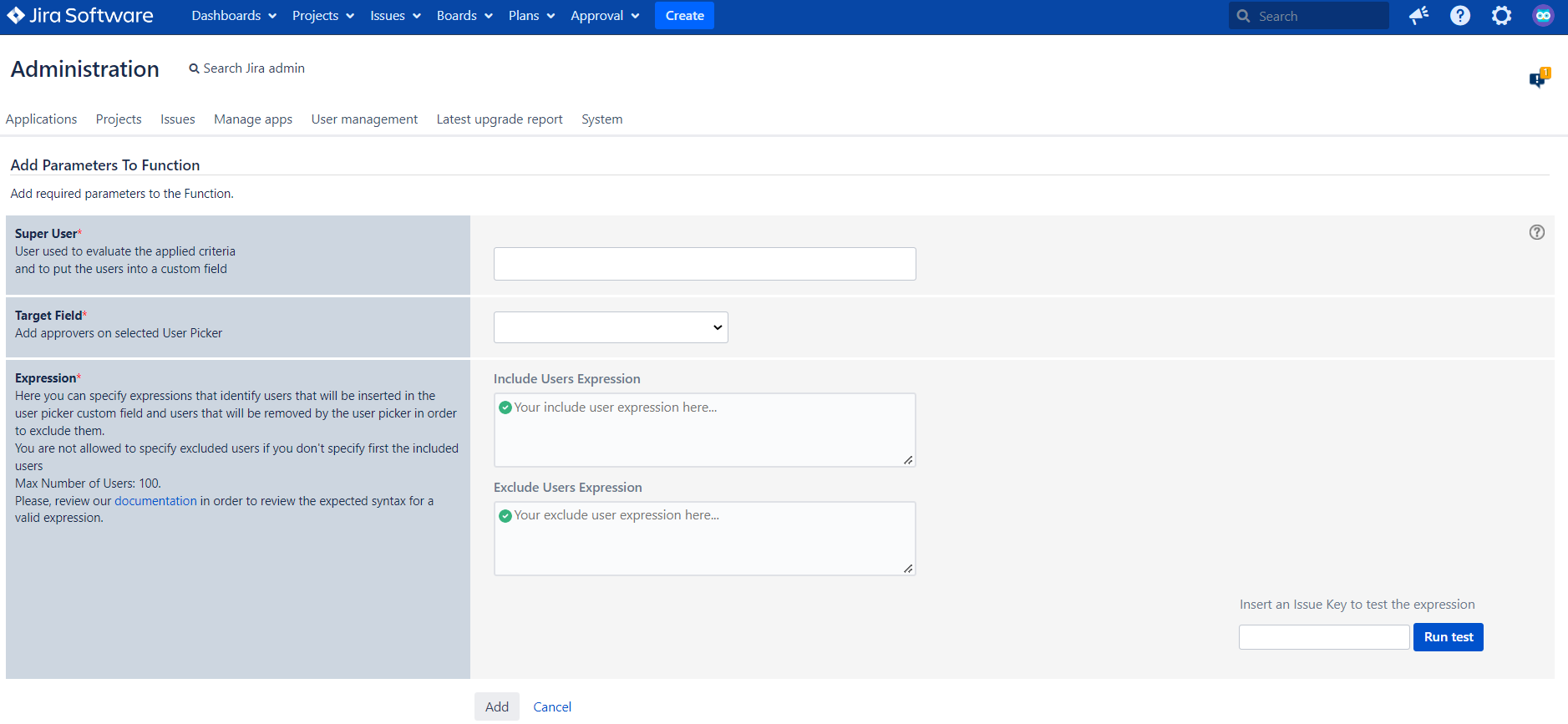The width and height of the screenshot is (1568, 724).
Task: Open the feedback megaphone icon
Action: pos(1418,16)
